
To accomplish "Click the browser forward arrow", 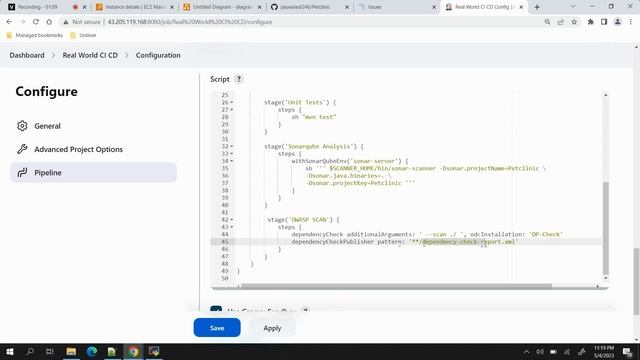I will pos(22,22).
